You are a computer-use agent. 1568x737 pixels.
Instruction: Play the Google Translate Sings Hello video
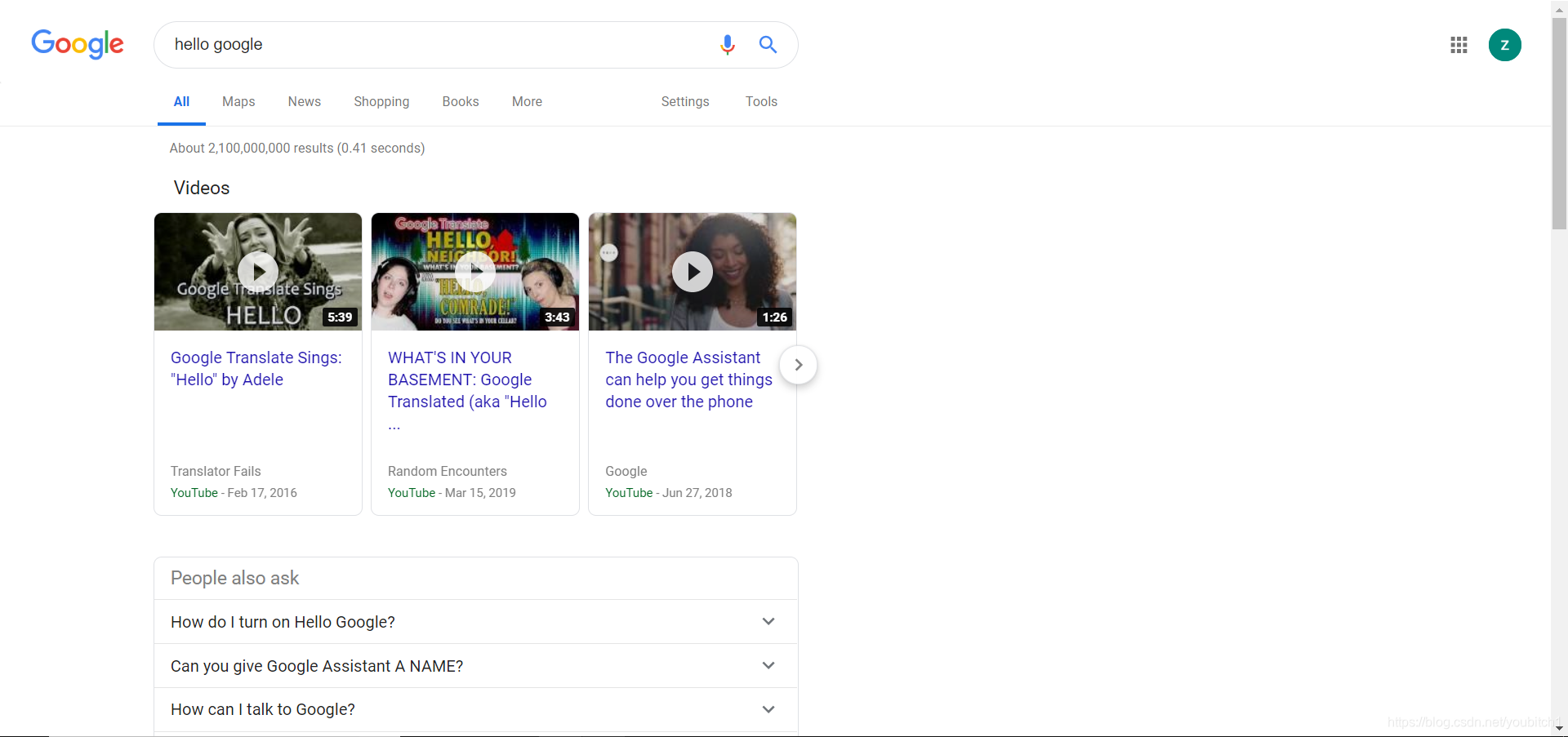[x=258, y=272]
